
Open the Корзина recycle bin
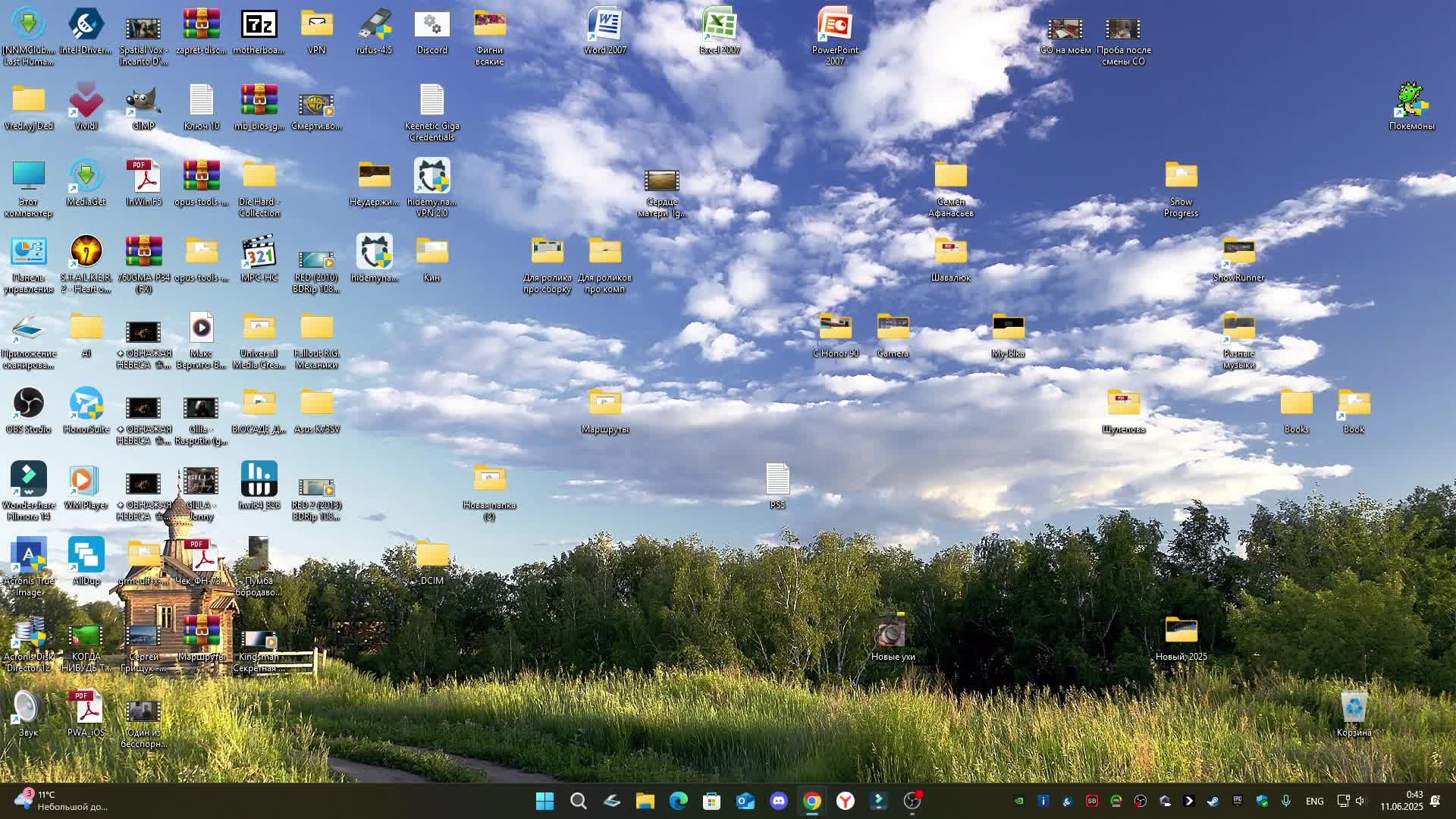[1354, 708]
